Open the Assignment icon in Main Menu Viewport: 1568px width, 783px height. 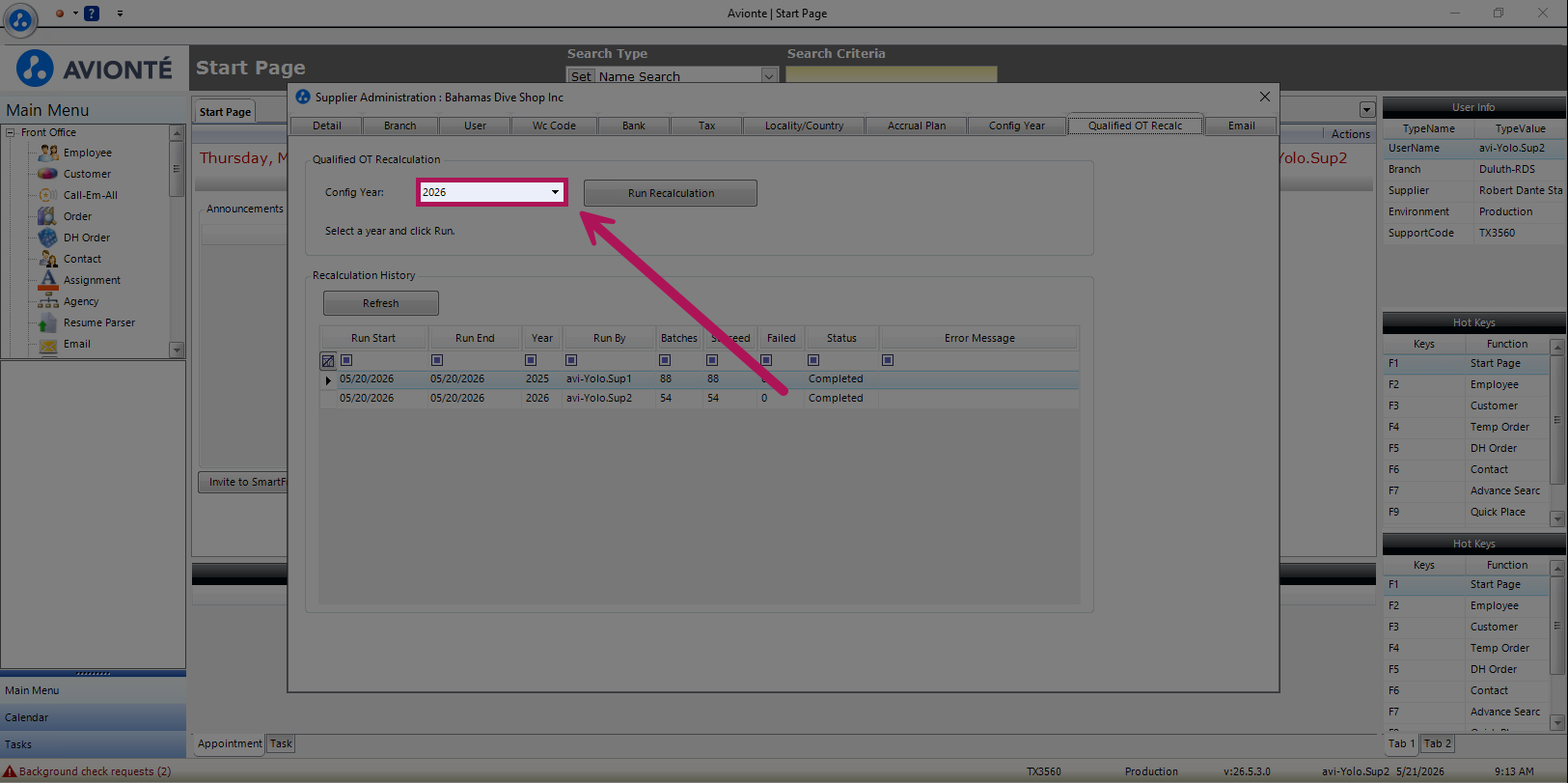click(48, 280)
